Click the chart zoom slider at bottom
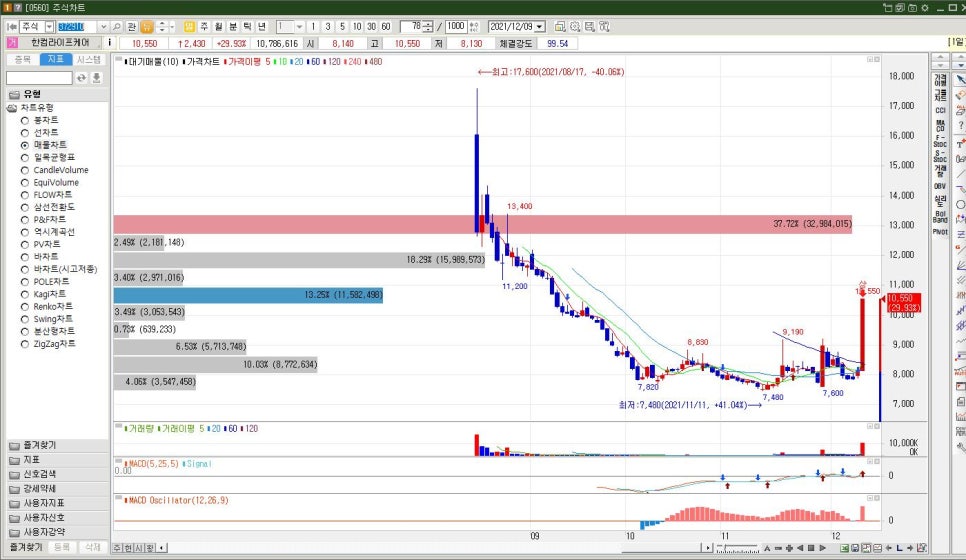 click(737, 548)
